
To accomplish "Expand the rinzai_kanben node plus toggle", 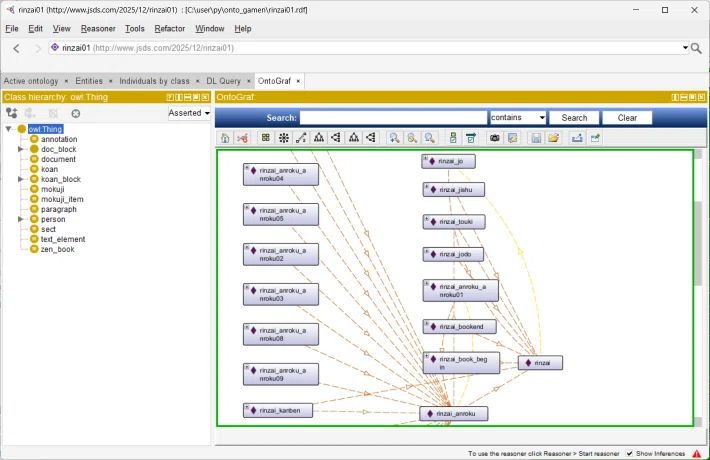I will pyautogui.click(x=247, y=407).
